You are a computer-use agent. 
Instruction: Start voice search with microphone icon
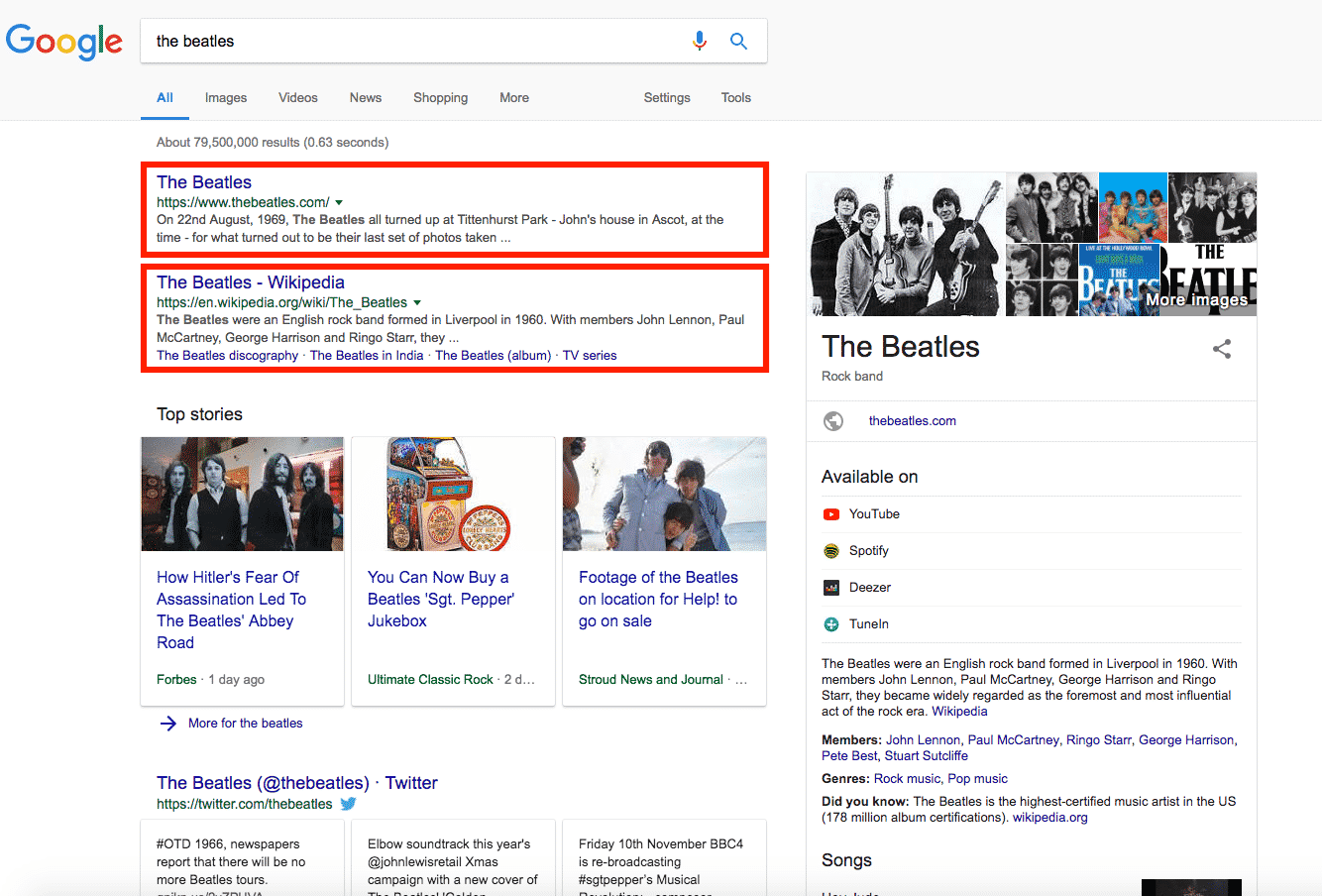click(x=700, y=41)
